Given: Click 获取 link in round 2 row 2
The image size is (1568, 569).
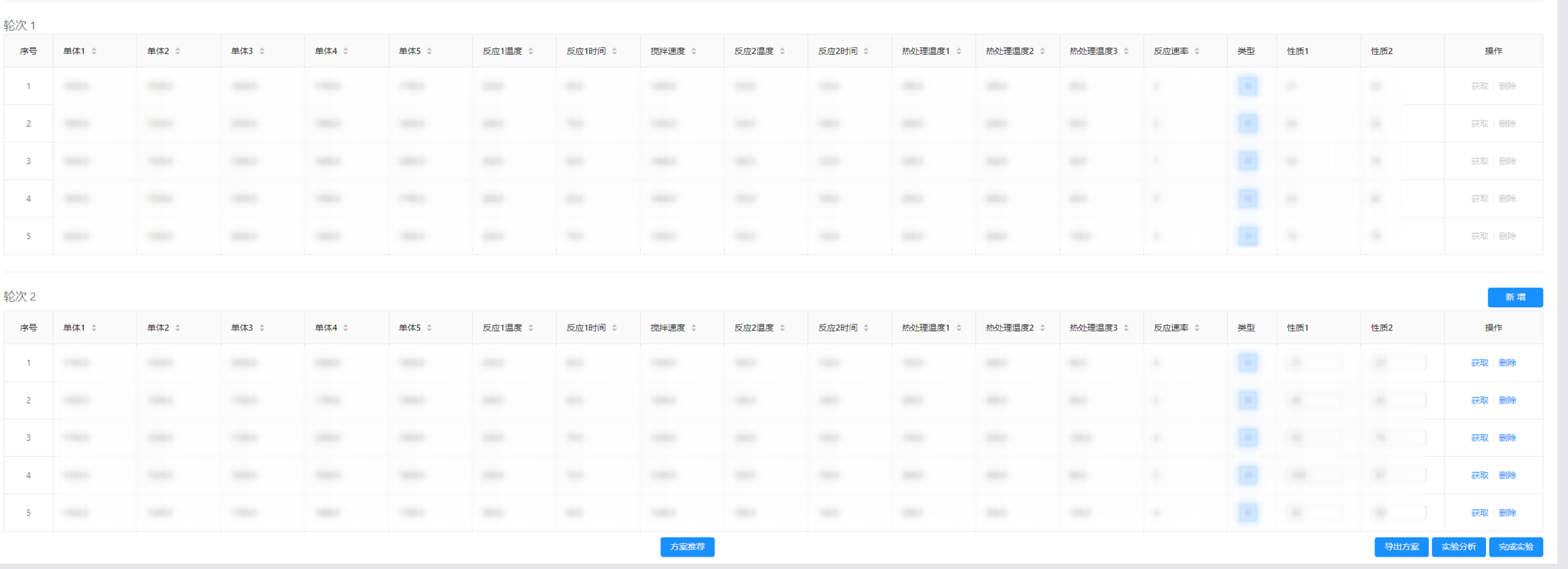Looking at the screenshot, I should [x=1479, y=400].
